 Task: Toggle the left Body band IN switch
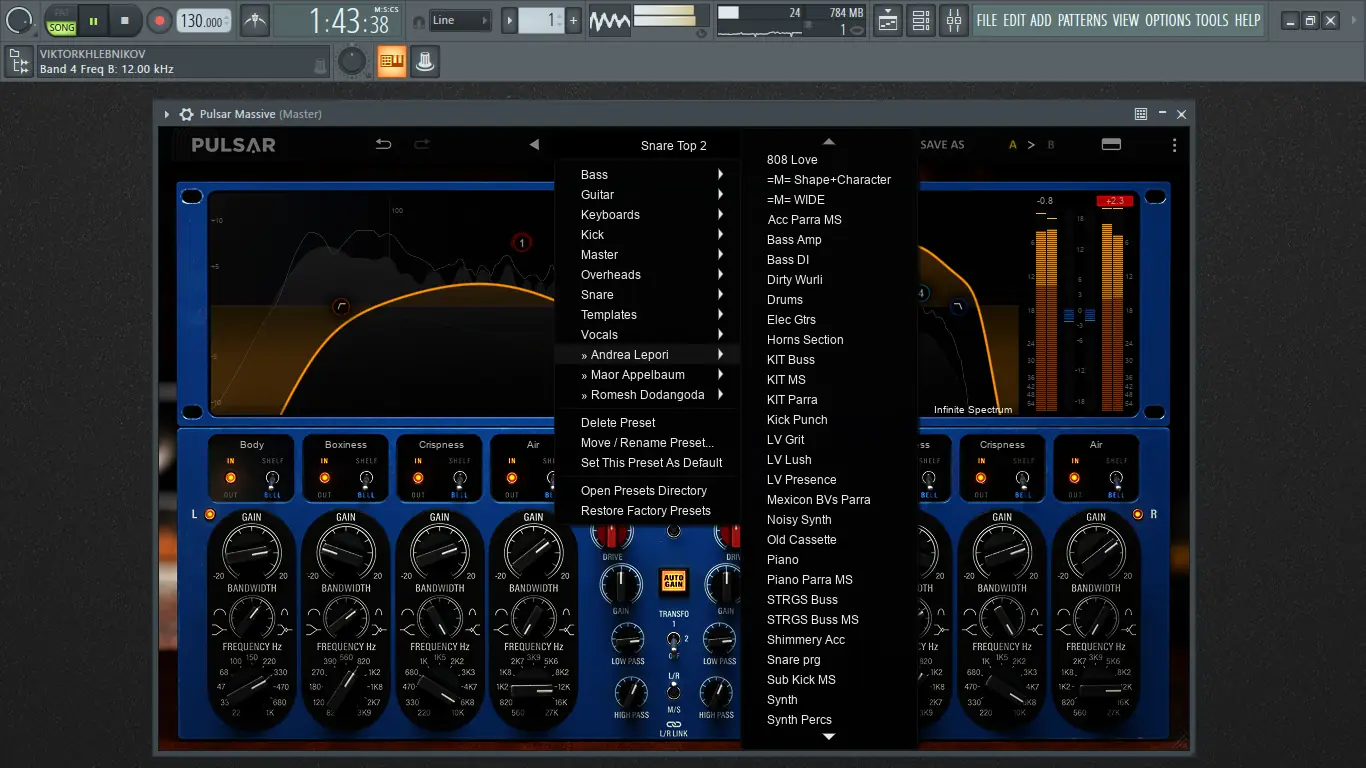tap(231, 478)
